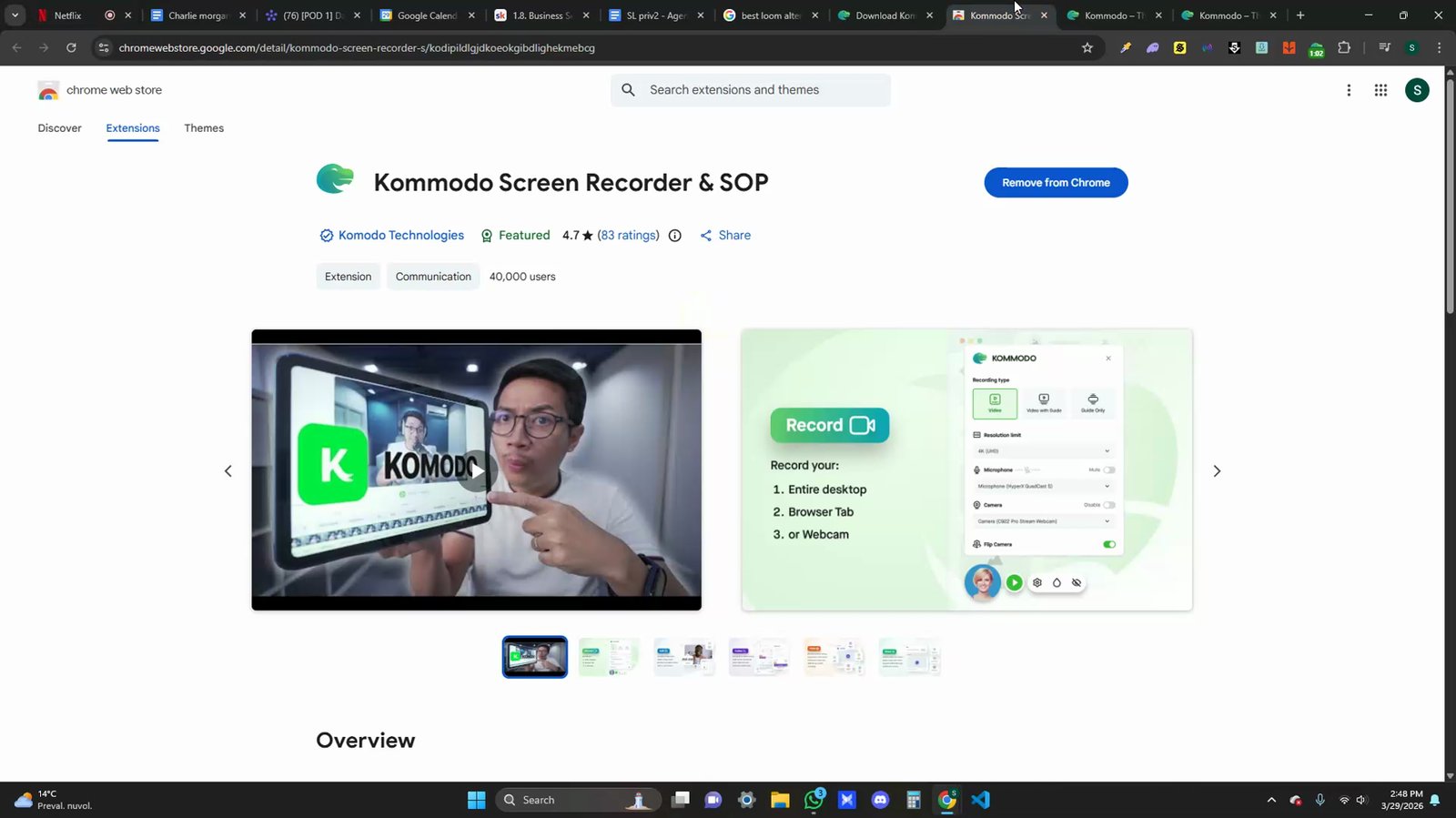Reload the current page
The image size is (1456, 818).
pyautogui.click(x=71, y=48)
